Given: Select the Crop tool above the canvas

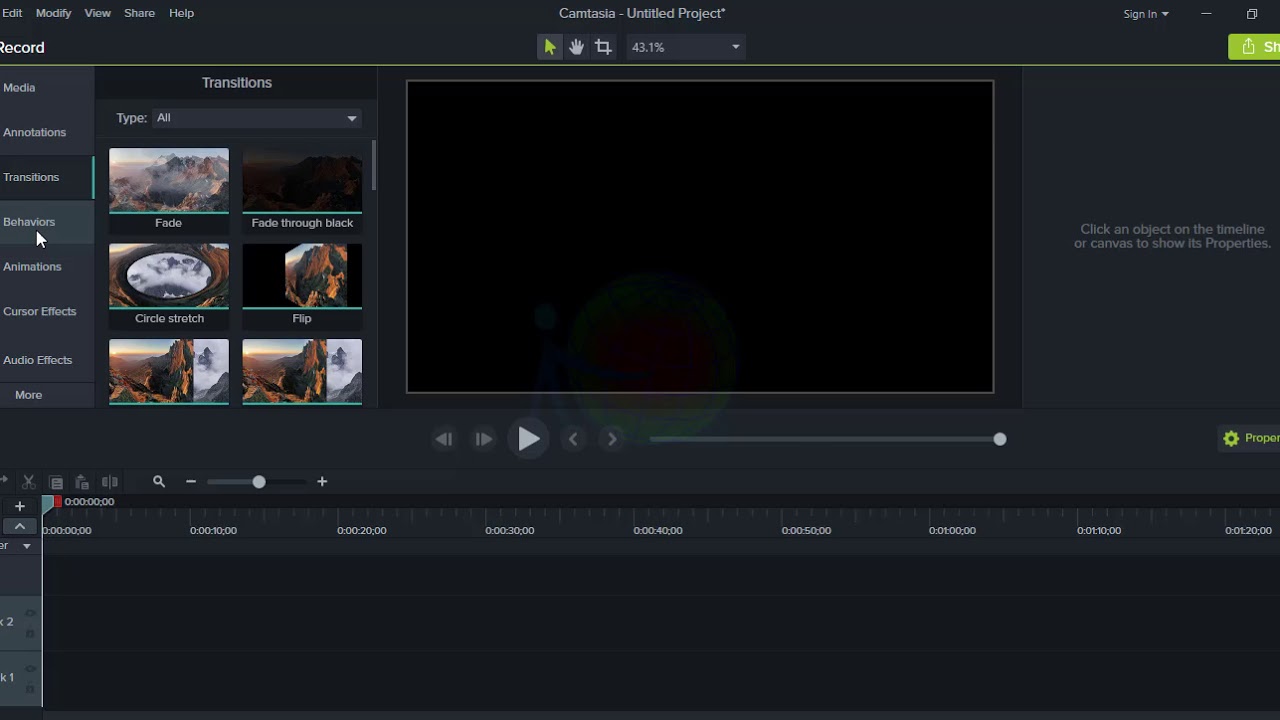Looking at the screenshot, I should pyautogui.click(x=602, y=46).
